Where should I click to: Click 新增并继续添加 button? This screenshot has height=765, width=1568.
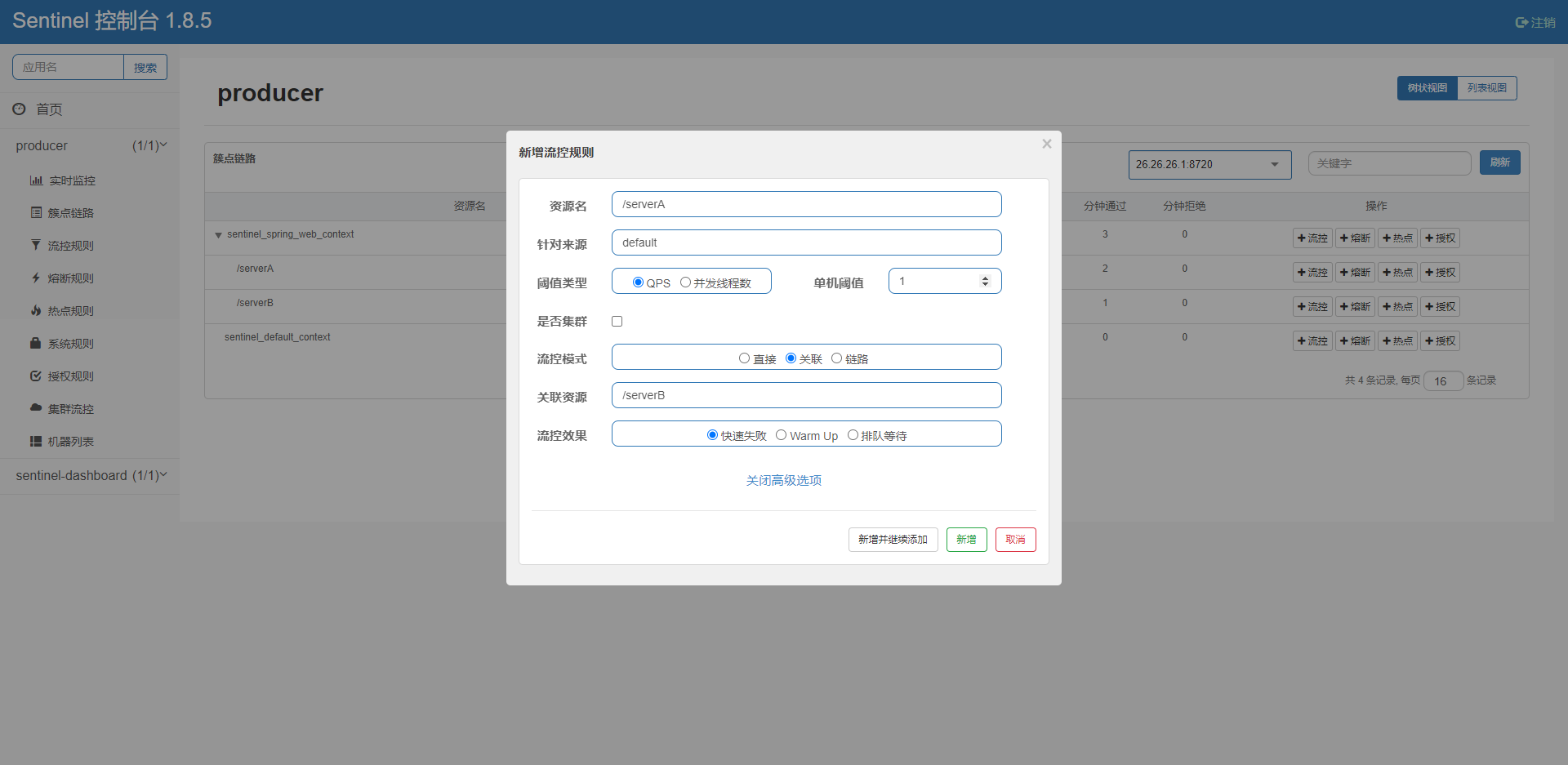[x=893, y=540]
